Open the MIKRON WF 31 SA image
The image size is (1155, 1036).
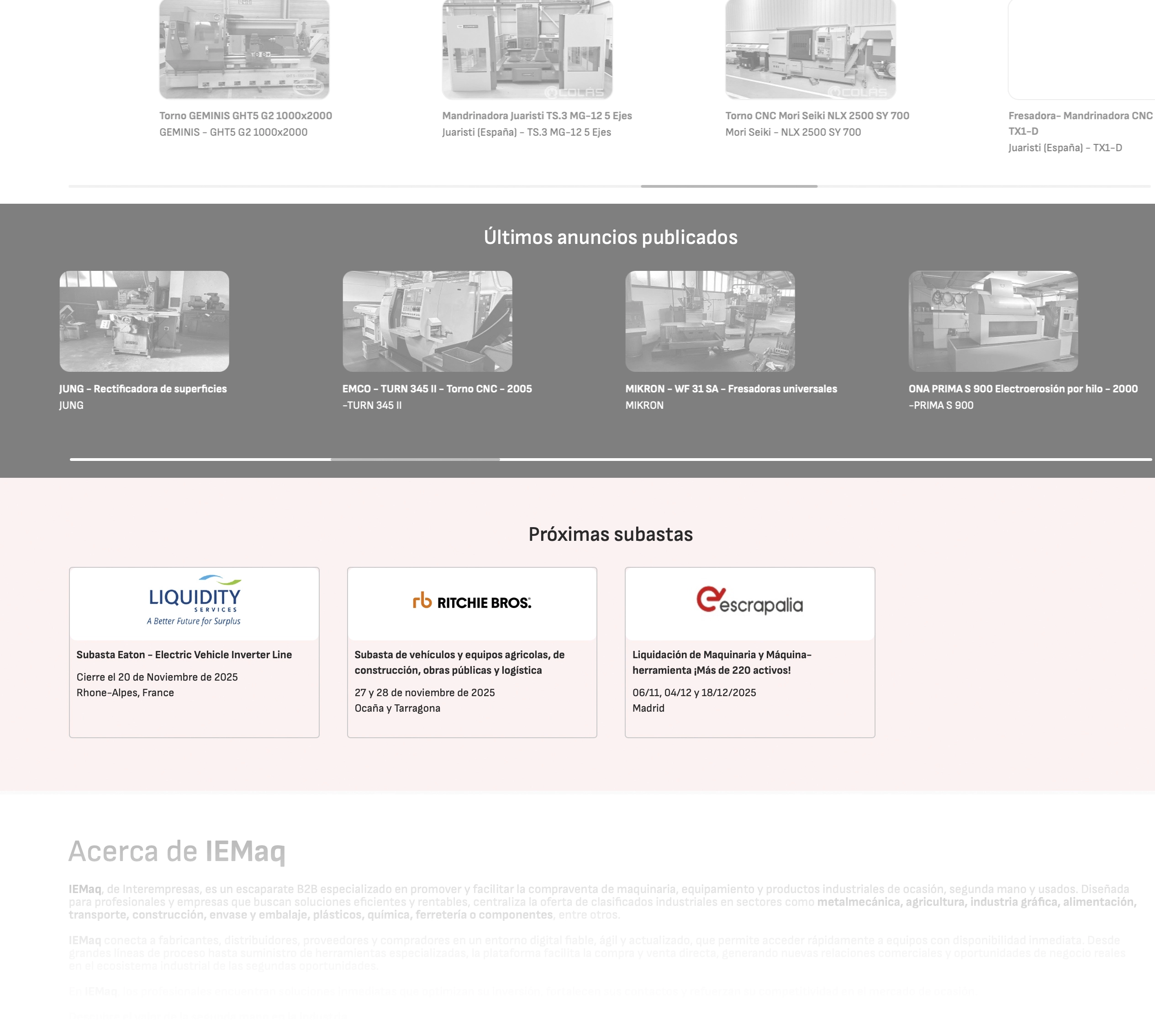pos(710,321)
